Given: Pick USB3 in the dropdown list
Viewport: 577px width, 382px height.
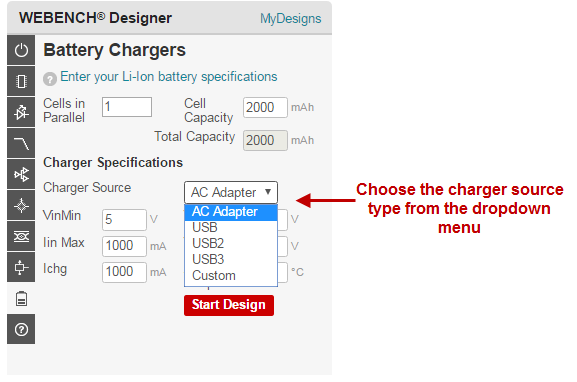Looking at the screenshot, I should coord(231,259).
